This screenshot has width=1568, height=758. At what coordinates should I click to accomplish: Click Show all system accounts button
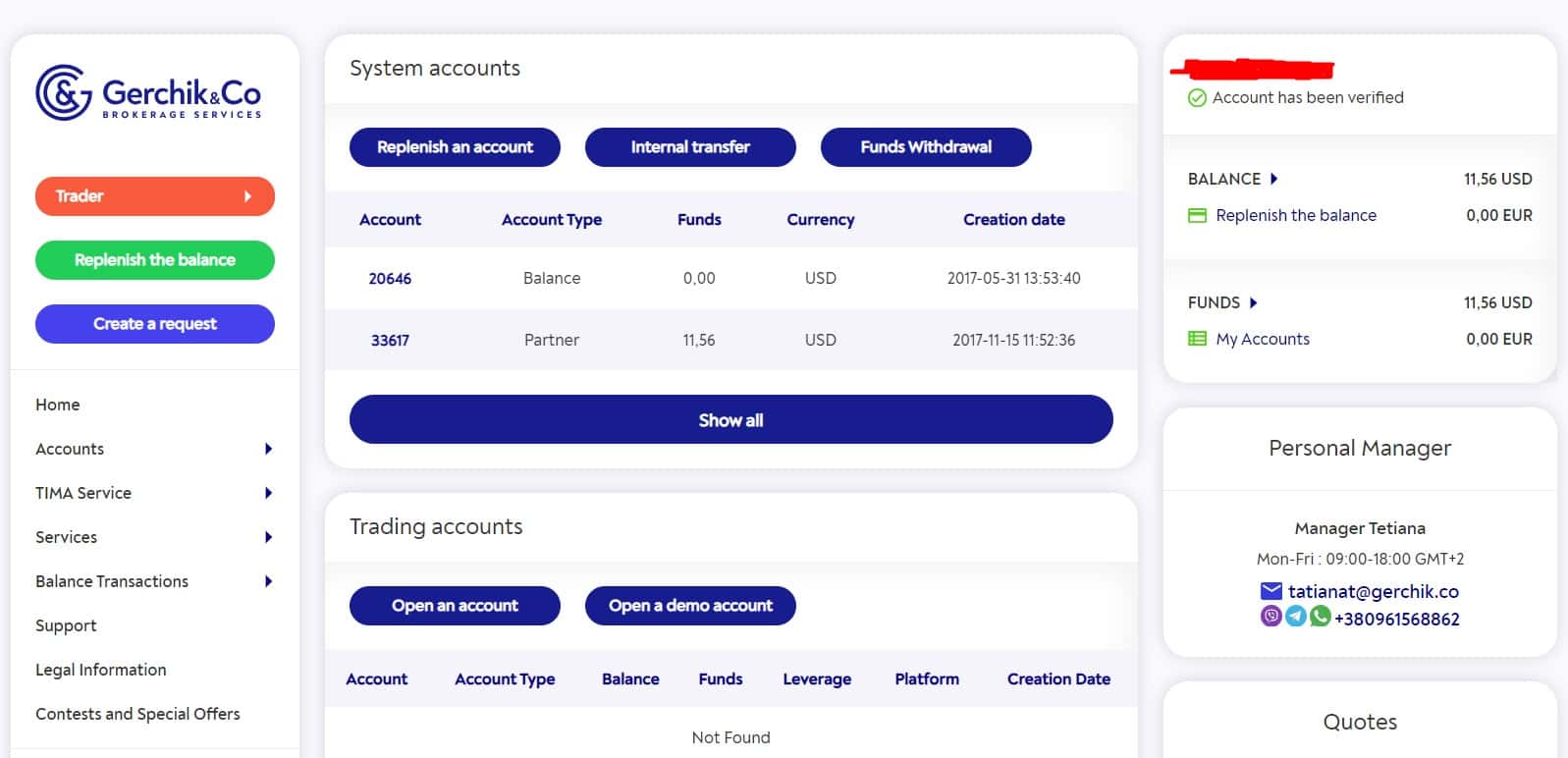click(731, 420)
